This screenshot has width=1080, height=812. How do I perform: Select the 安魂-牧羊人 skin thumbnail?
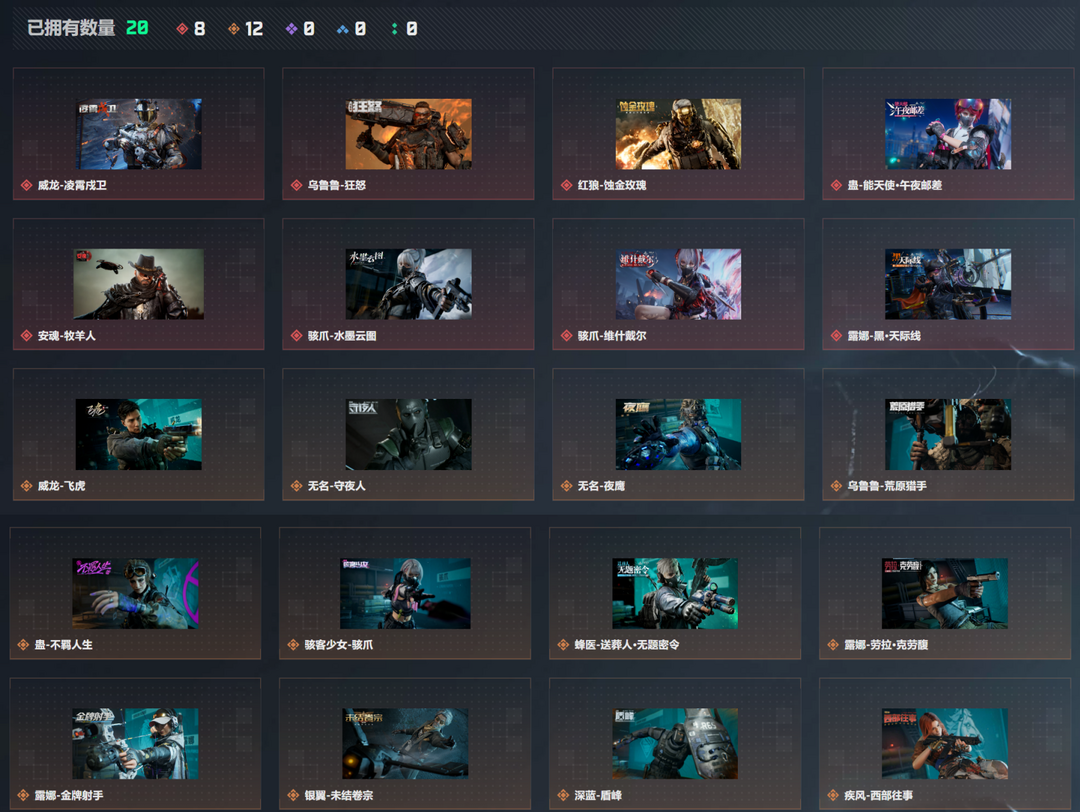[x=138, y=284]
